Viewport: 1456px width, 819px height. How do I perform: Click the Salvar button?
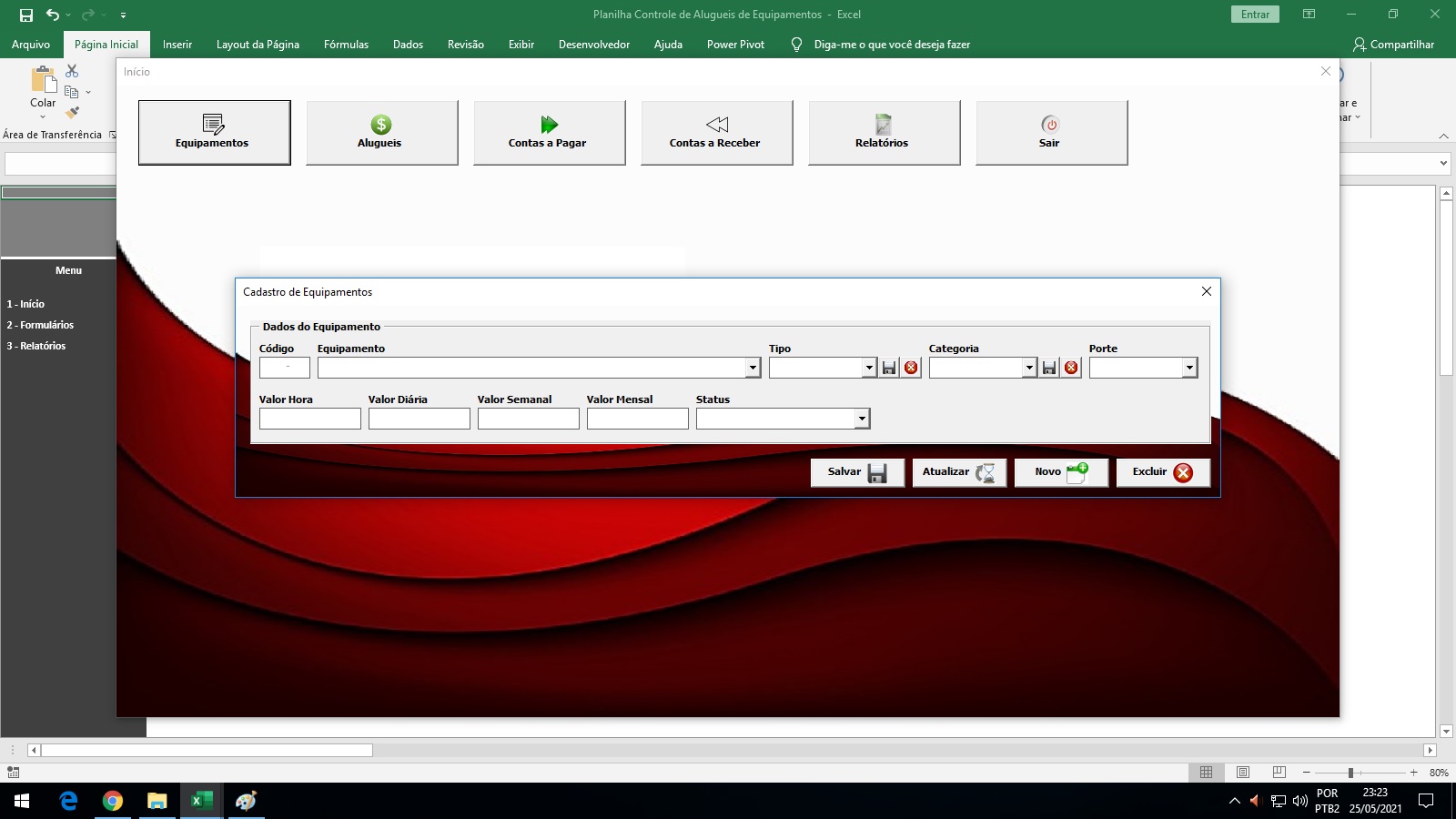[857, 472]
